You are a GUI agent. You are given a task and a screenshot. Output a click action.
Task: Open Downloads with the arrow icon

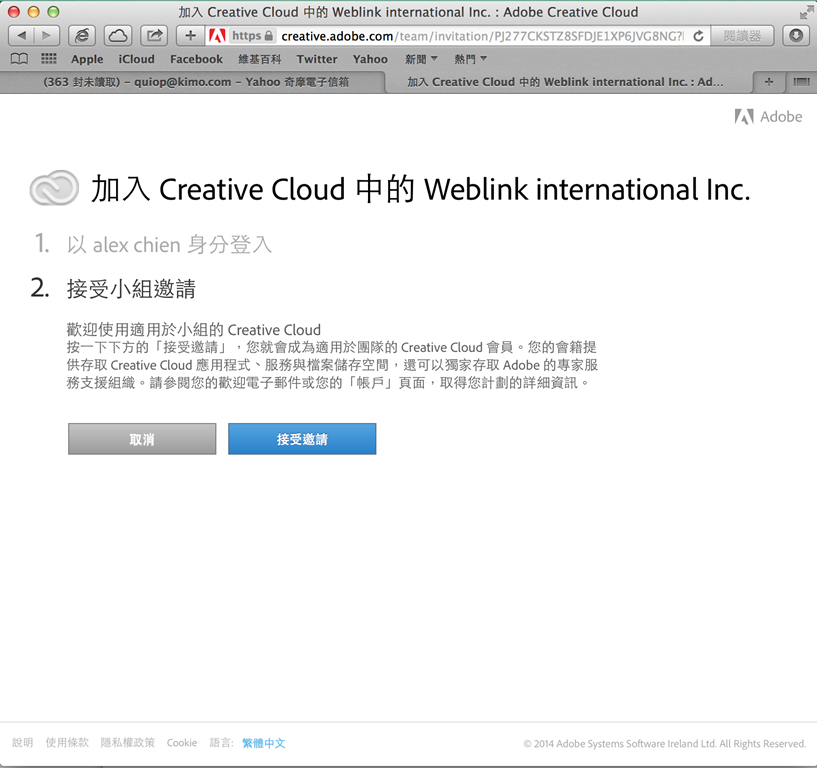point(796,35)
